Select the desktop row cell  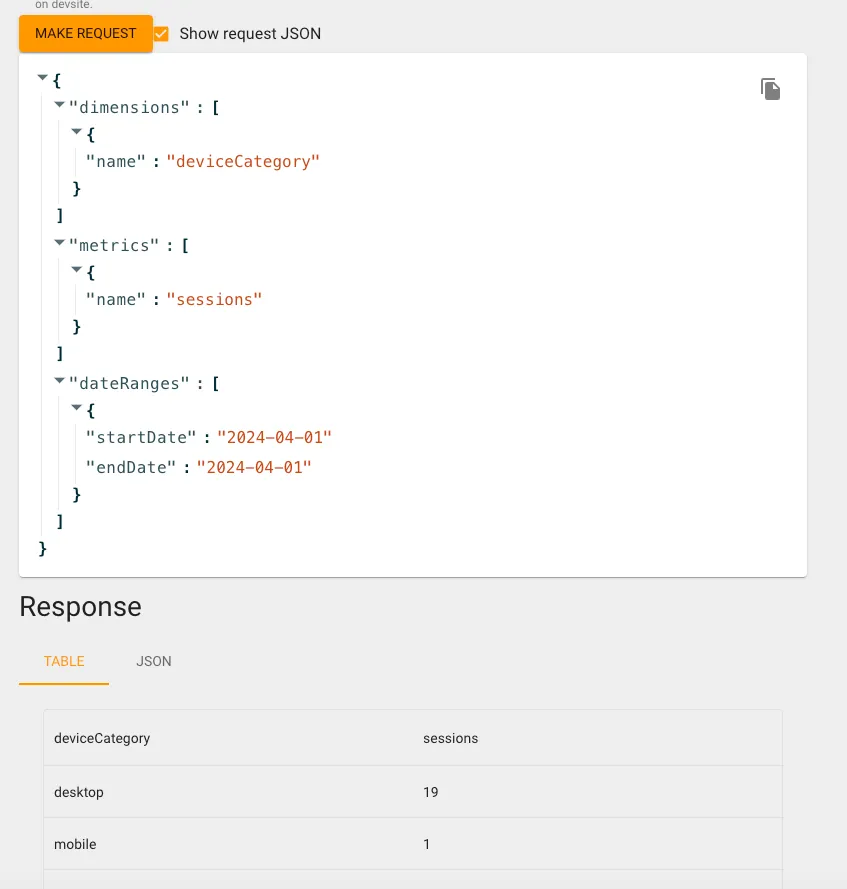(x=79, y=792)
